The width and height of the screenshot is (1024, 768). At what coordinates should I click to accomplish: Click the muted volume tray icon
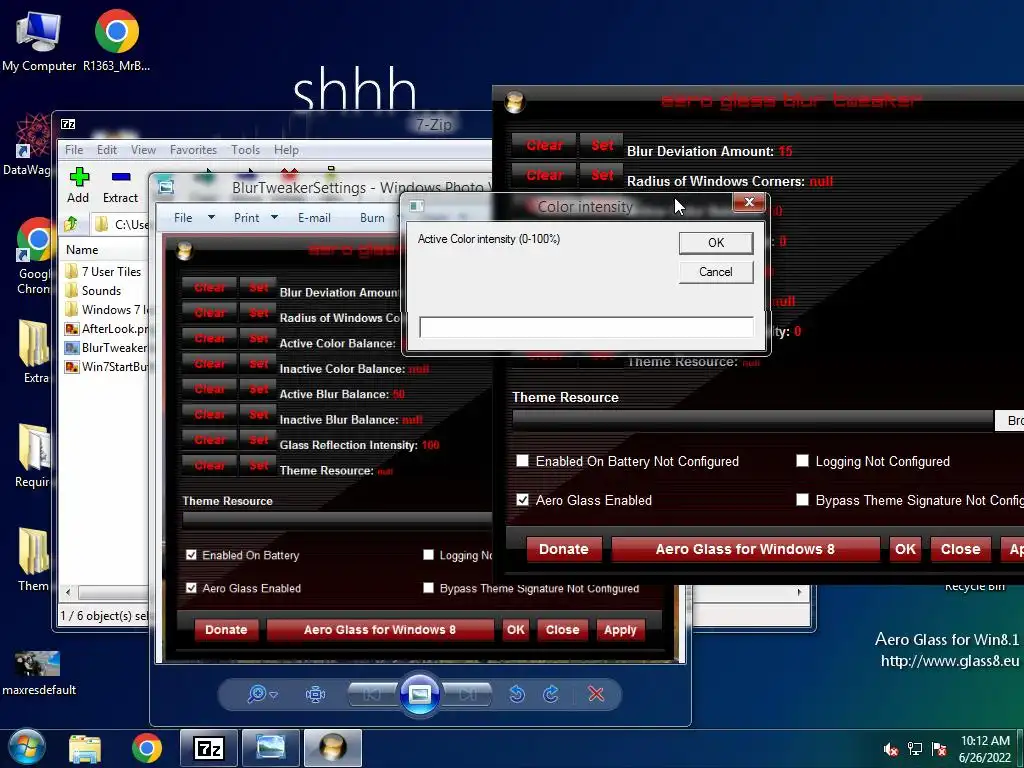click(890, 749)
